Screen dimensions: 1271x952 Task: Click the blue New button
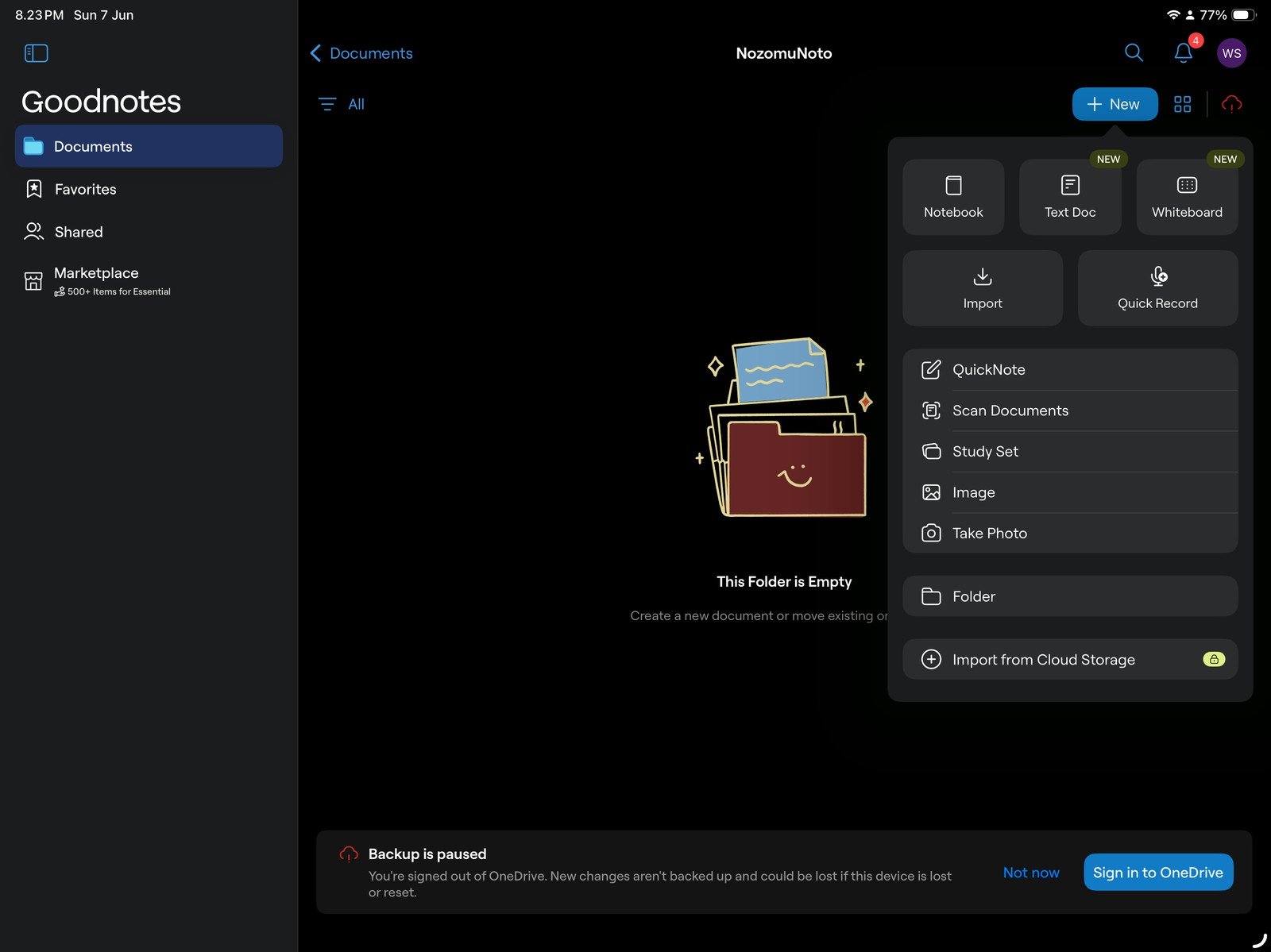pyautogui.click(x=1115, y=104)
